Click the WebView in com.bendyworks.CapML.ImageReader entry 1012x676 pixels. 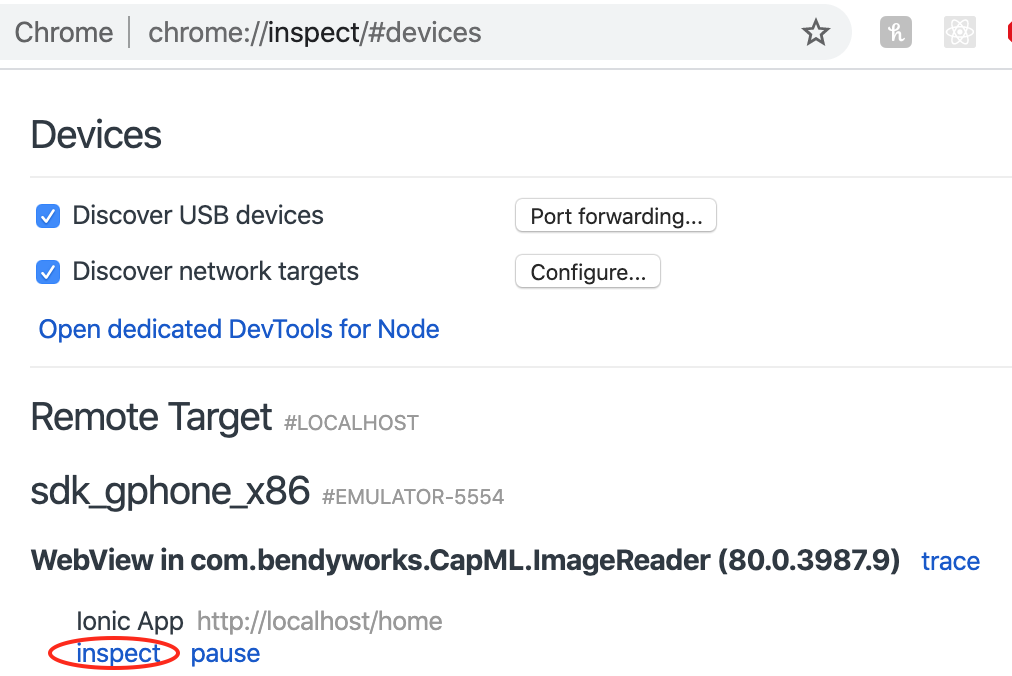click(x=465, y=561)
